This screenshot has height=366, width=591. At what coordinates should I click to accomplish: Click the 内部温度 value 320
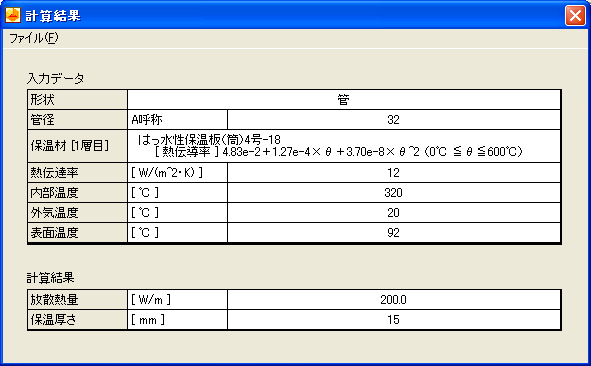tap(394, 193)
